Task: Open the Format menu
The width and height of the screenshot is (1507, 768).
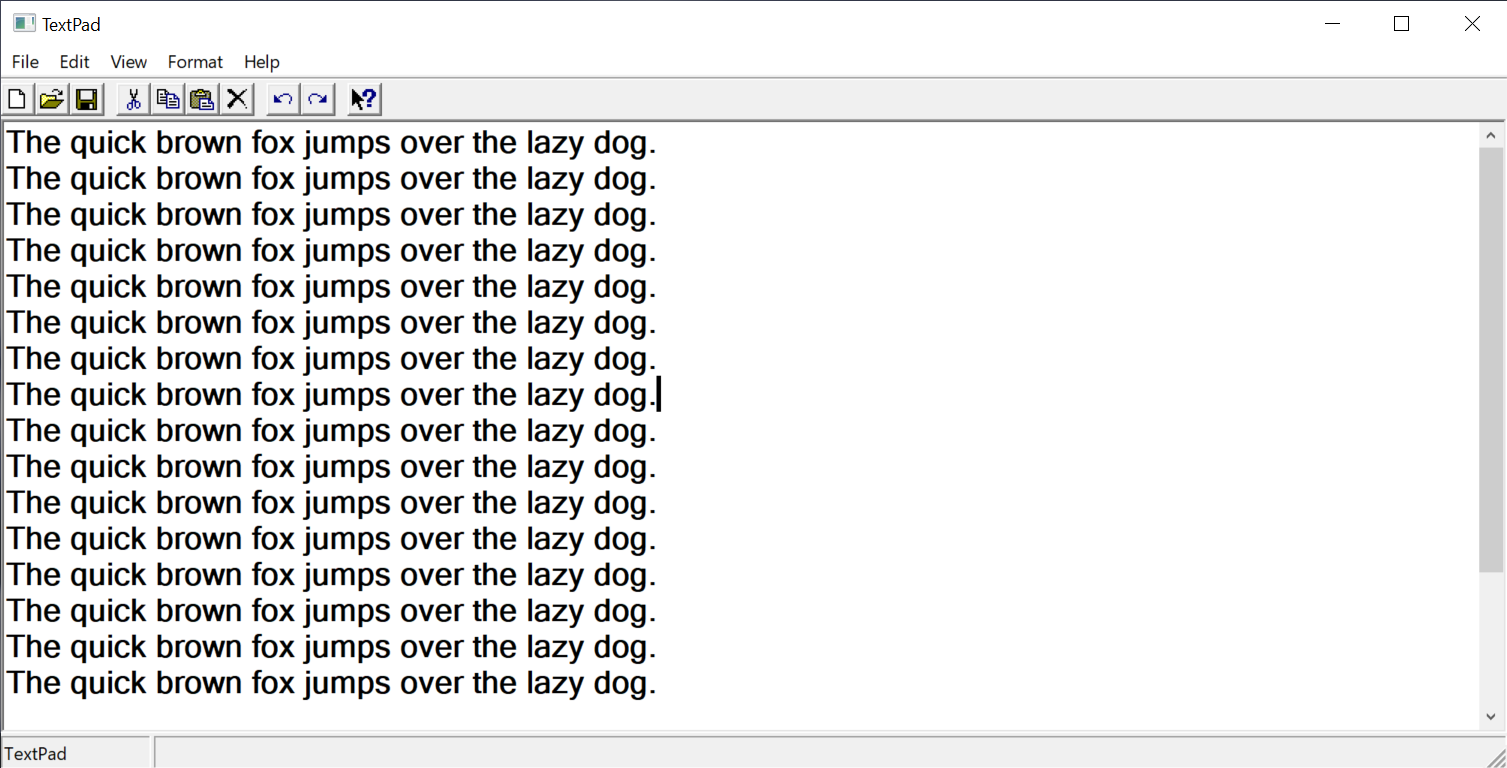Action: [195, 62]
